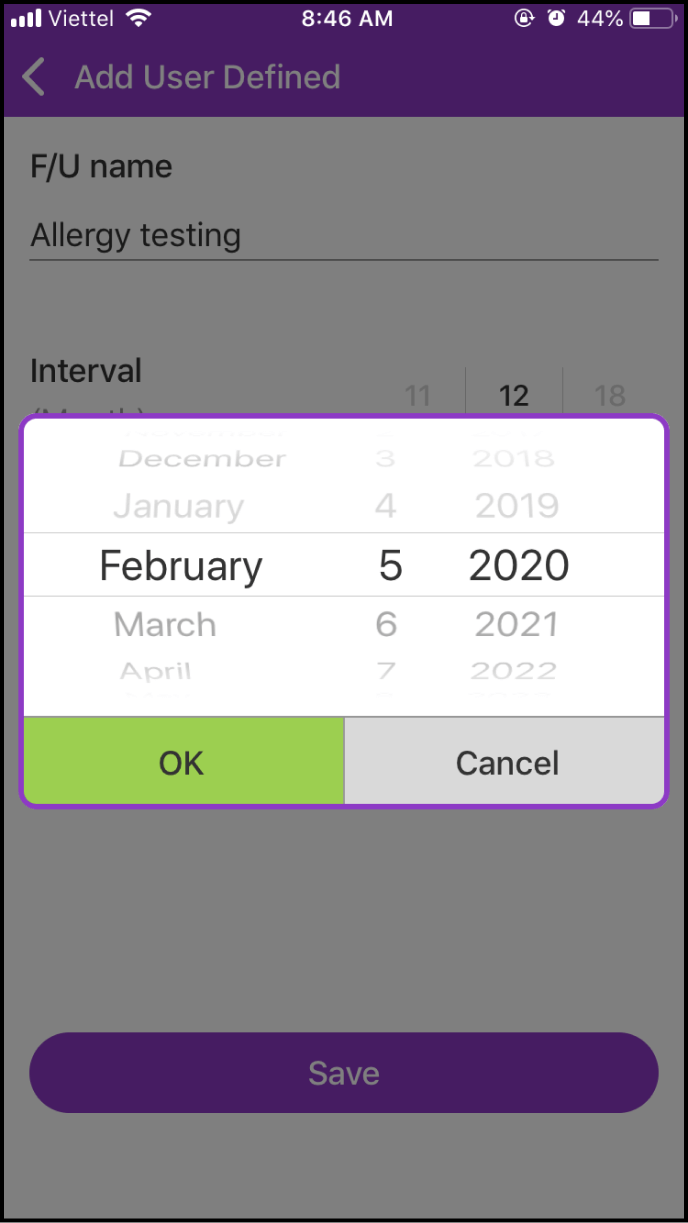688x1223 pixels.
Task: Confirm the date with OK button
Action: tap(183, 762)
